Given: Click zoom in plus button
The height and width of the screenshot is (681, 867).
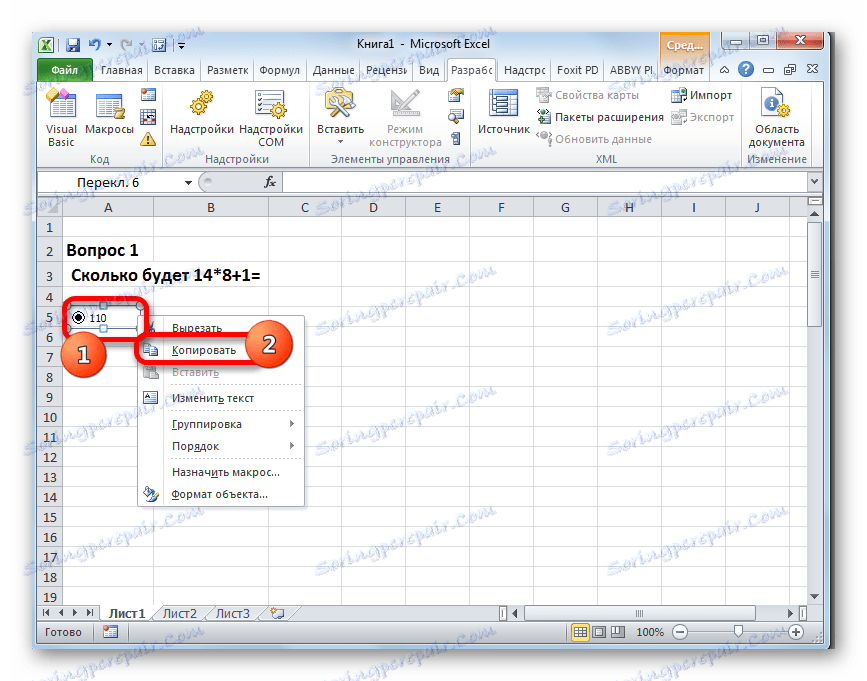Looking at the screenshot, I should (x=796, y=632).
